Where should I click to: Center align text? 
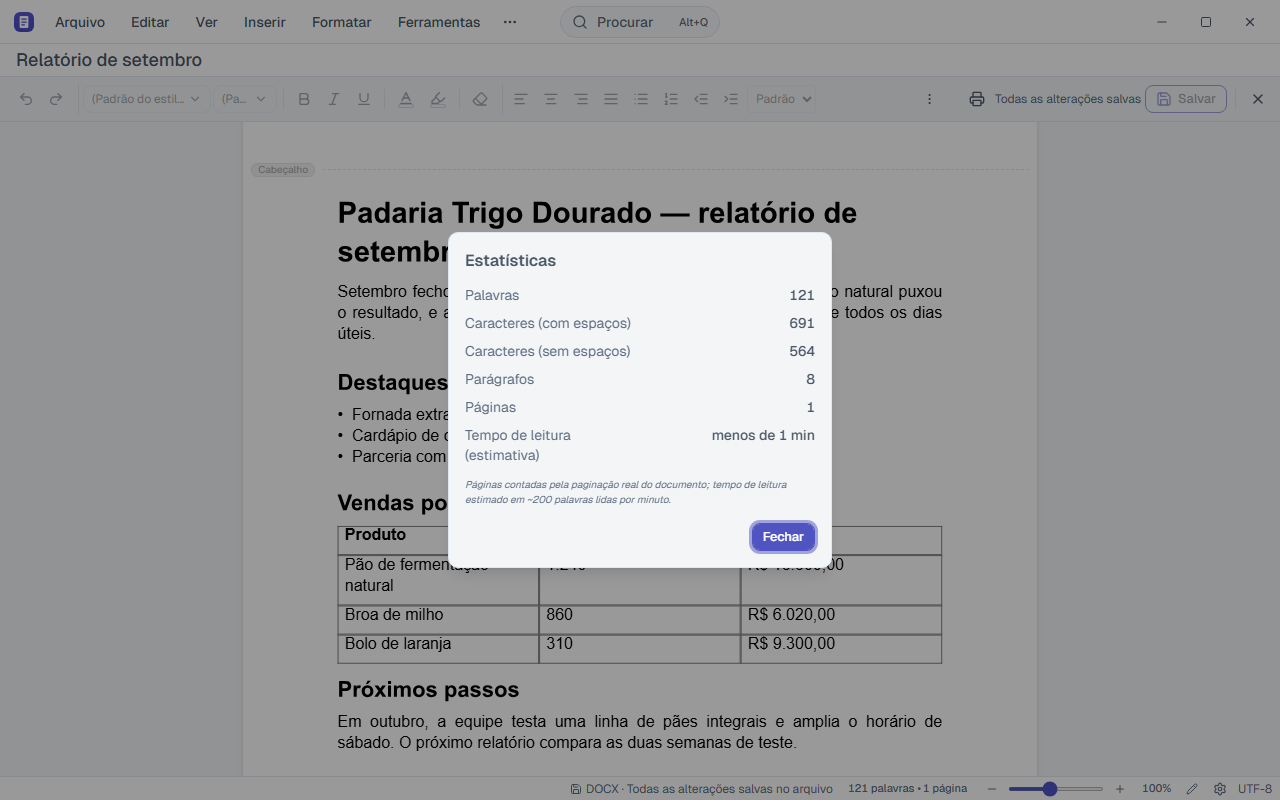tap(551, 99)
